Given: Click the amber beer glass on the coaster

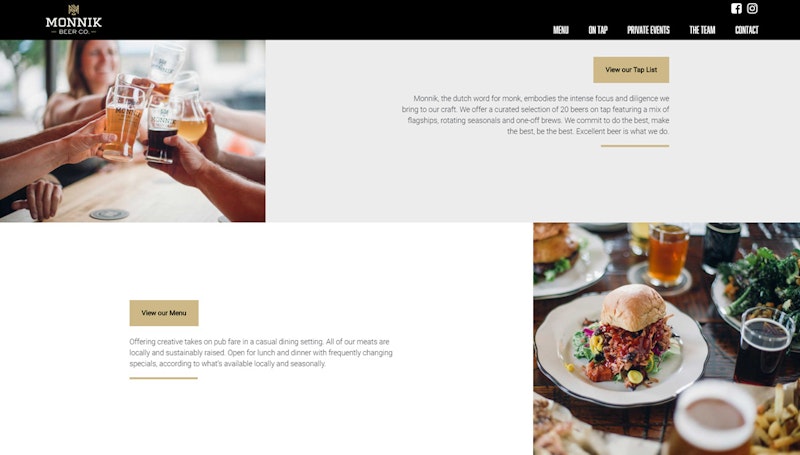Looking at the screenshot, I should pyautogui.click(x=667, y=254).
